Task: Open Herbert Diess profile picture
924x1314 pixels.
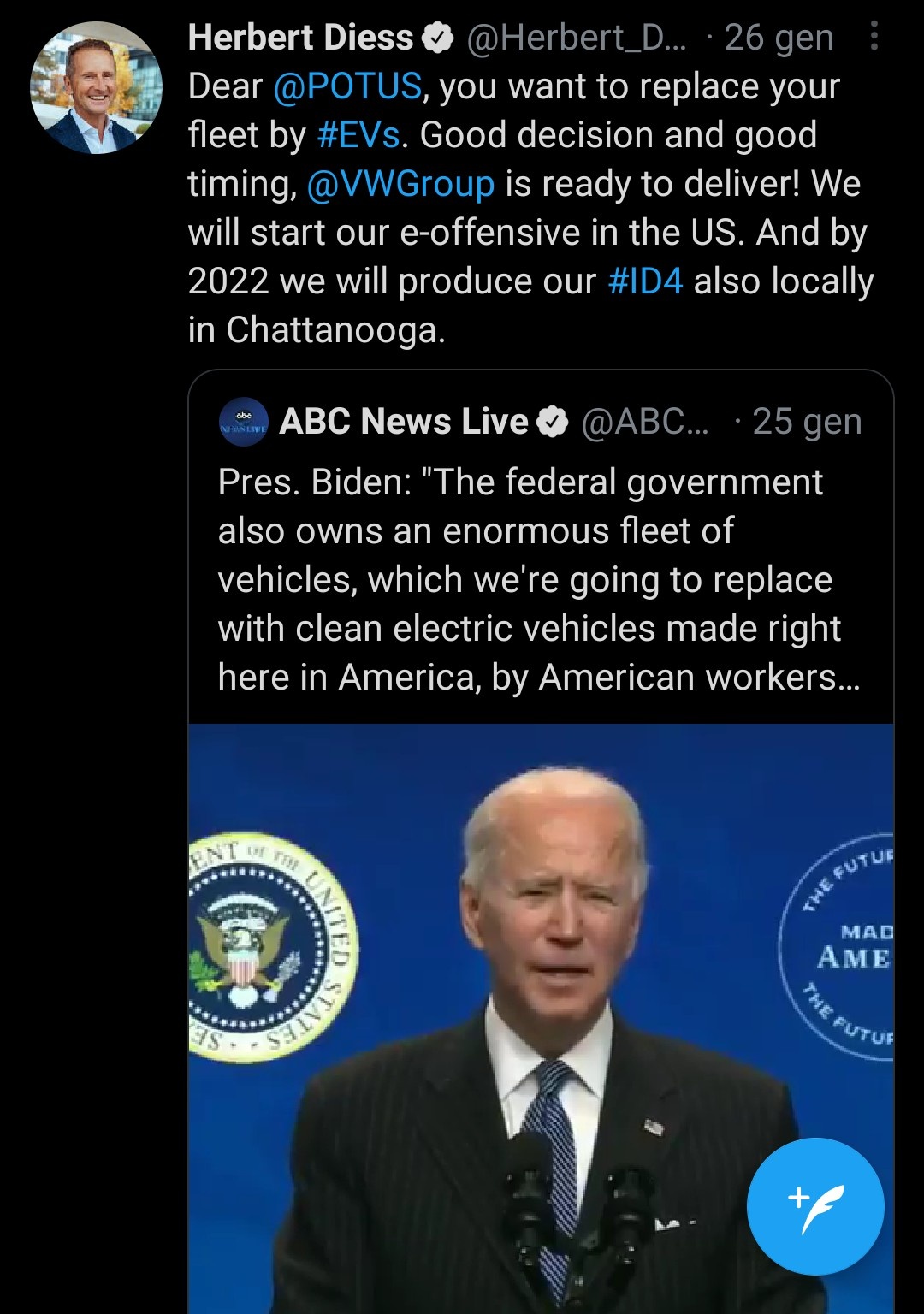Action: pos(96,88)
